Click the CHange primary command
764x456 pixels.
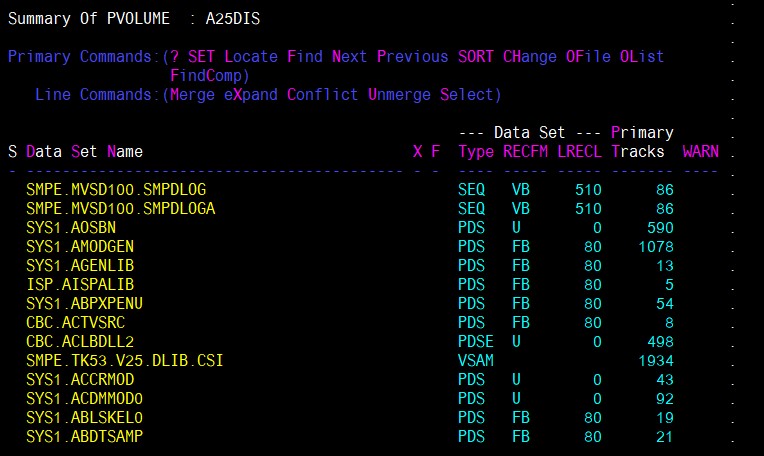(x=530, y=57)
